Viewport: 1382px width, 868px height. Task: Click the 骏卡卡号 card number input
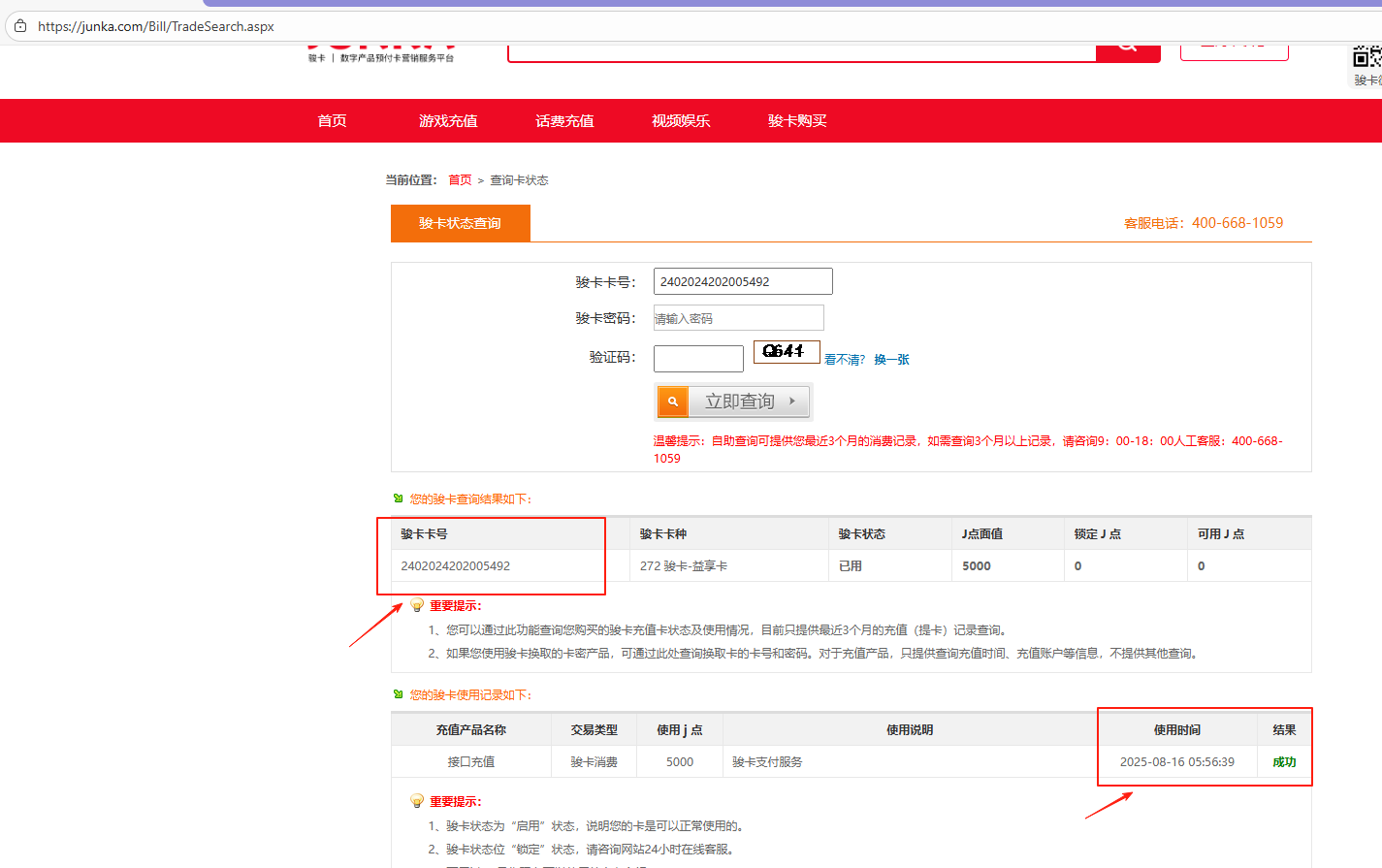coord(743,281)
